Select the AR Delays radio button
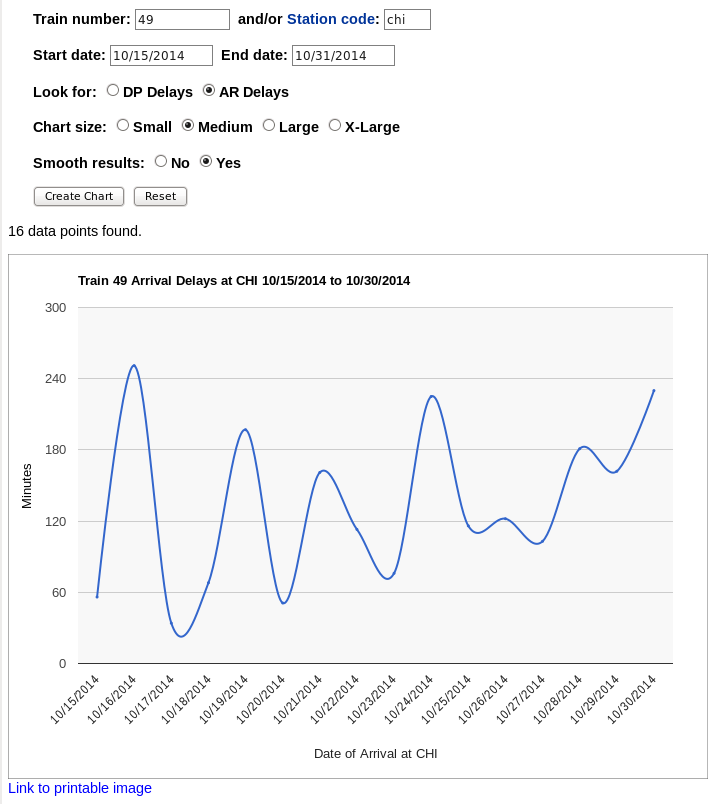The image size is (722, 804). pos(209,91)
